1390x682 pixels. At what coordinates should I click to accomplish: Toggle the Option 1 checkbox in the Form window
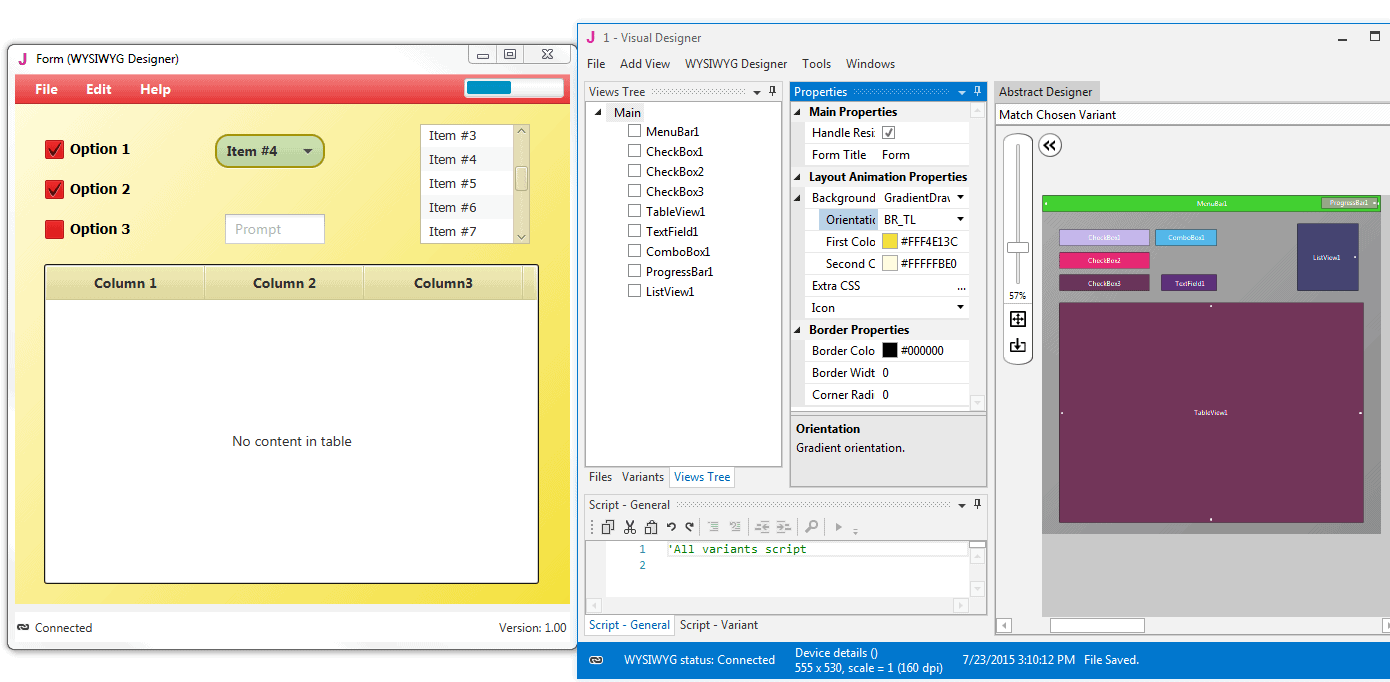(55, 149)
